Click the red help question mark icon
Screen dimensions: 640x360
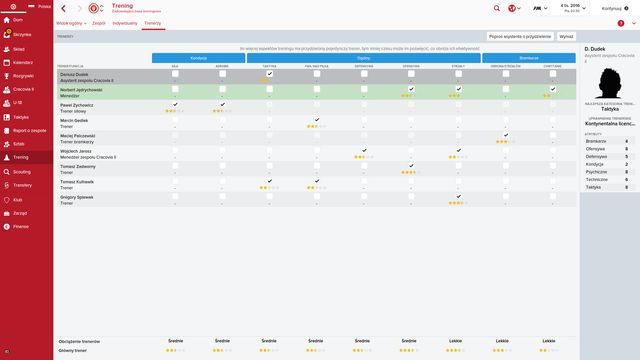pos(621,23)
